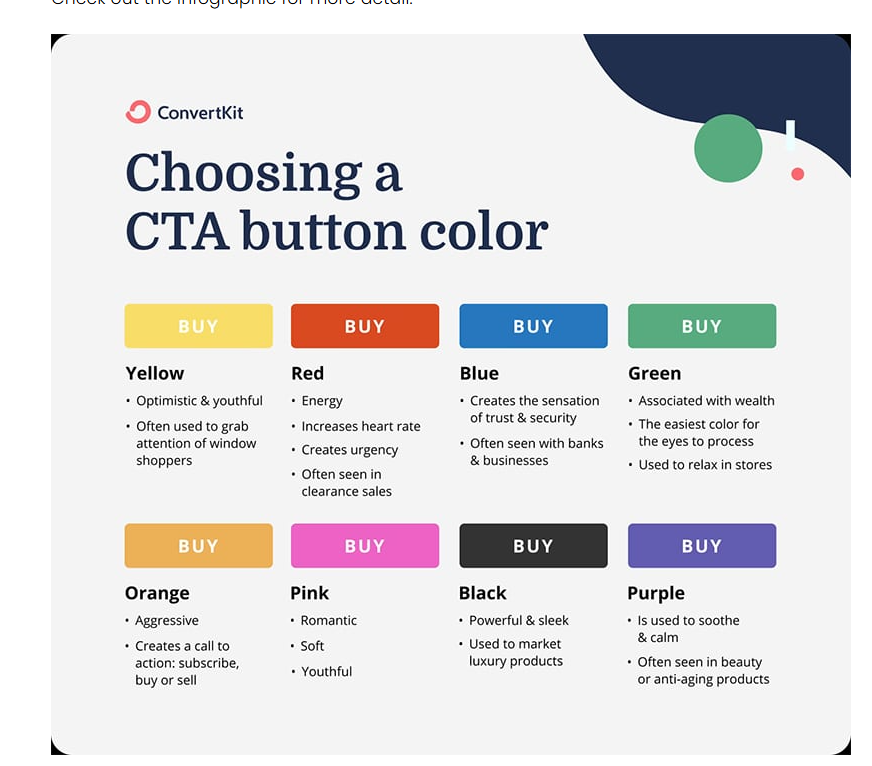Click the ConvertKit brand name text
The width and height of the screenshot is (872, 766).
pos(200,112)
